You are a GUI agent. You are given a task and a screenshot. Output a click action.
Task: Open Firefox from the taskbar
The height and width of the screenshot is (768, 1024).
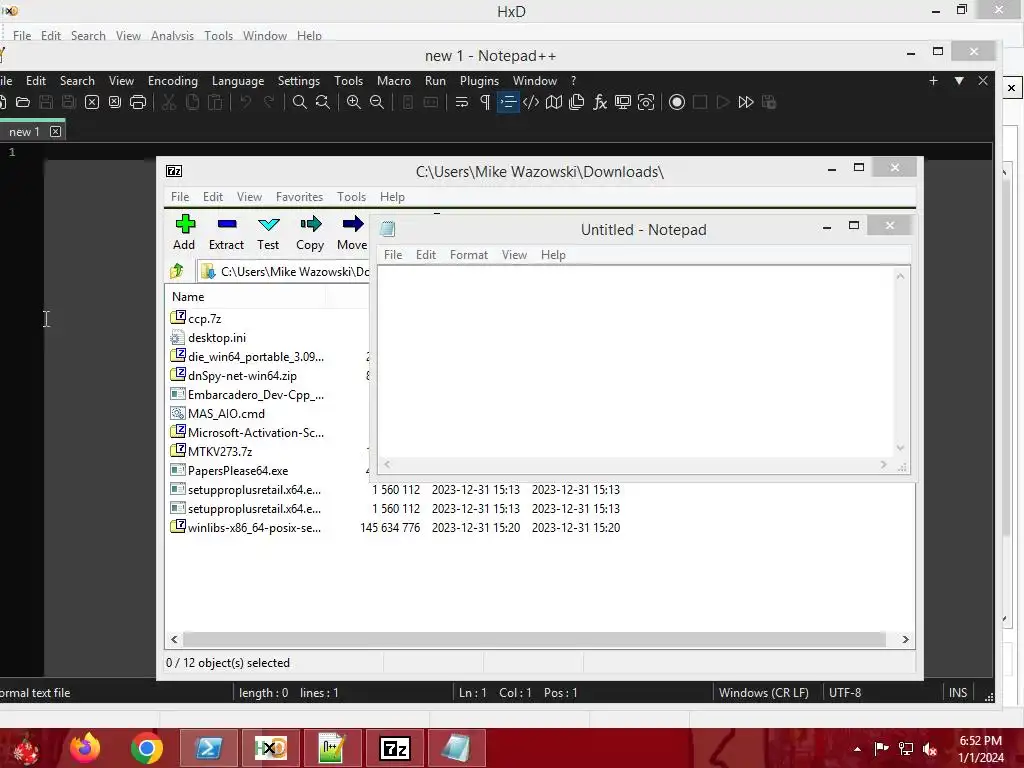point(85,748)
